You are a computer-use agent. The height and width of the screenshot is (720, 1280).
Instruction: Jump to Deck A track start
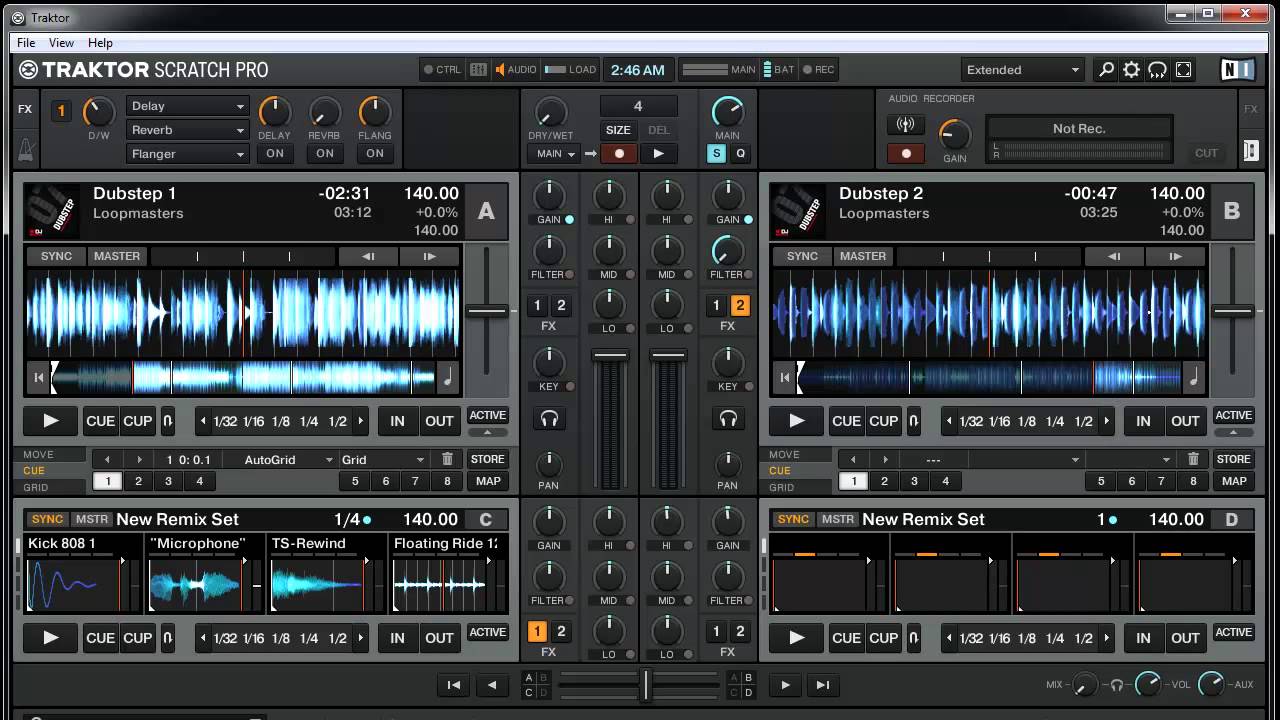click(39, 377)
